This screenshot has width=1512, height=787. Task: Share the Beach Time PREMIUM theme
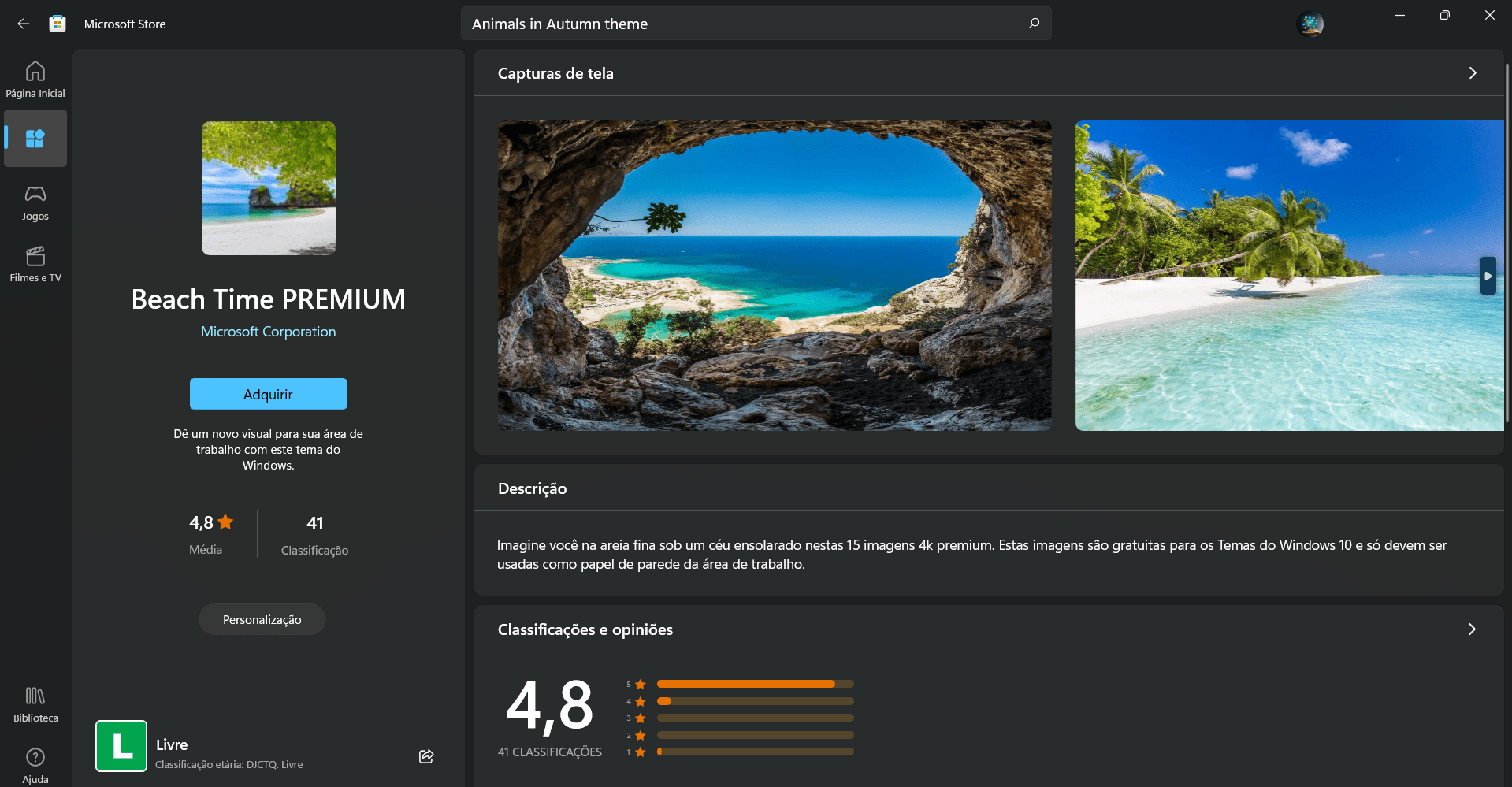click(x=425, y=755)
